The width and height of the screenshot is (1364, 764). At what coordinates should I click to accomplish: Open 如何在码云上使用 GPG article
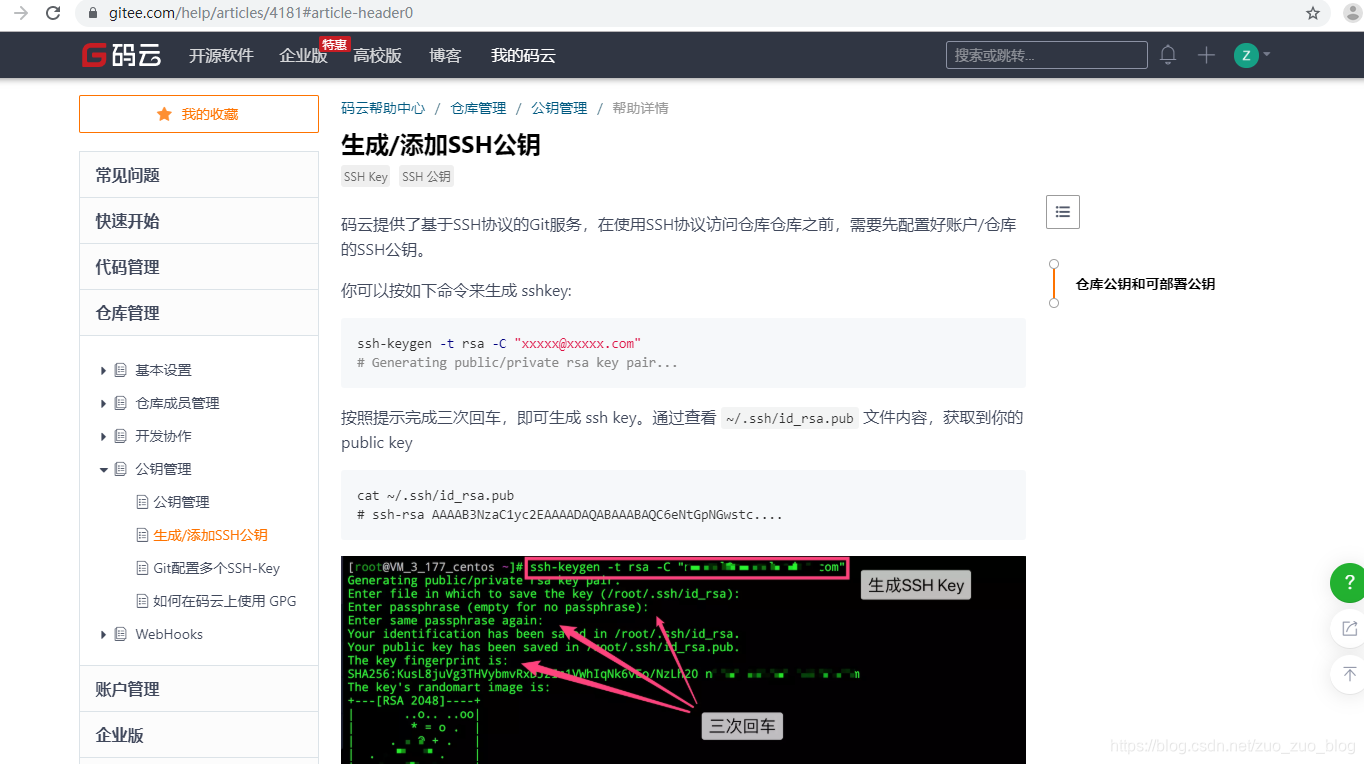click(224, 601)
